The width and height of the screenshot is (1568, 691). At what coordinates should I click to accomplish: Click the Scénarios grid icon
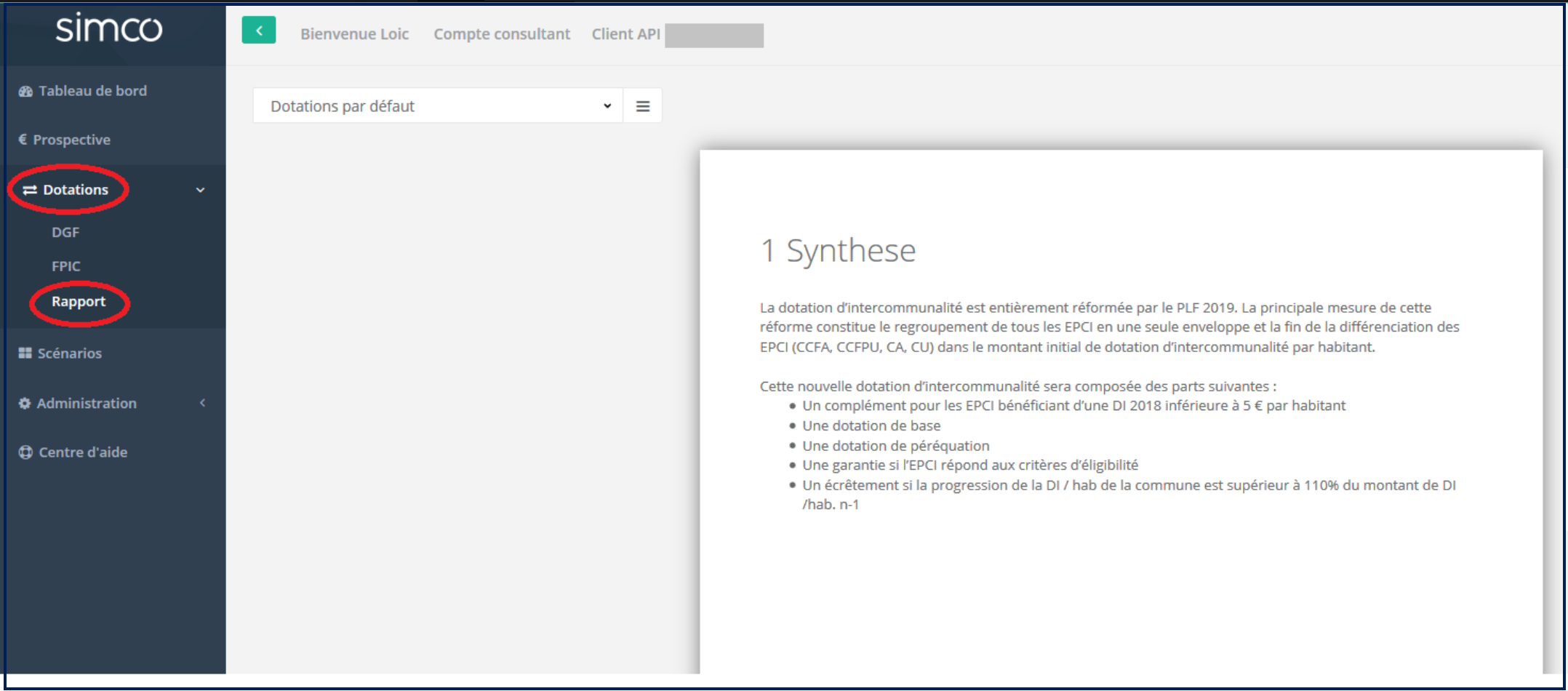(x=25, y=354)
